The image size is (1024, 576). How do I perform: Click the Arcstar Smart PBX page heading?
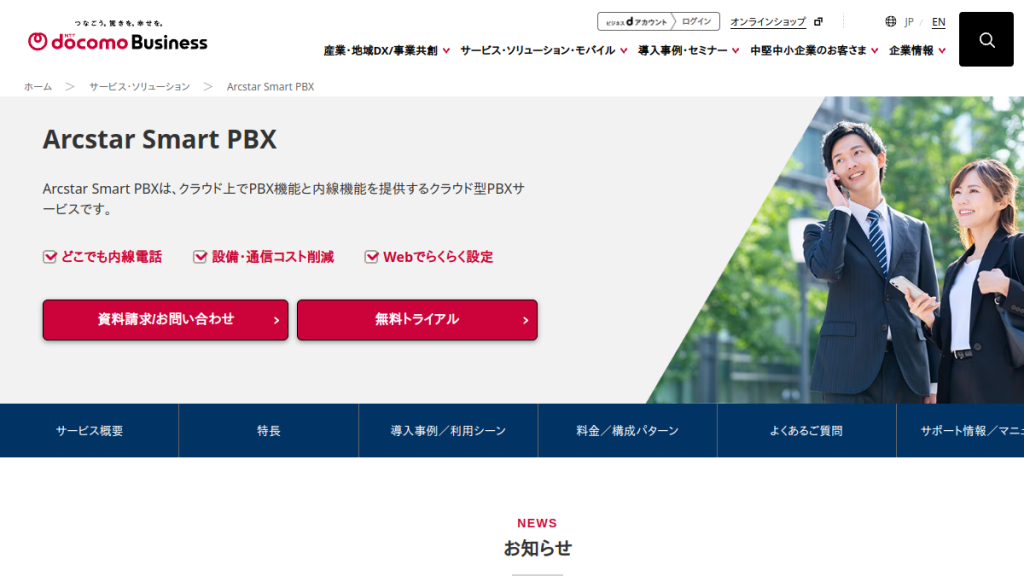160,139
